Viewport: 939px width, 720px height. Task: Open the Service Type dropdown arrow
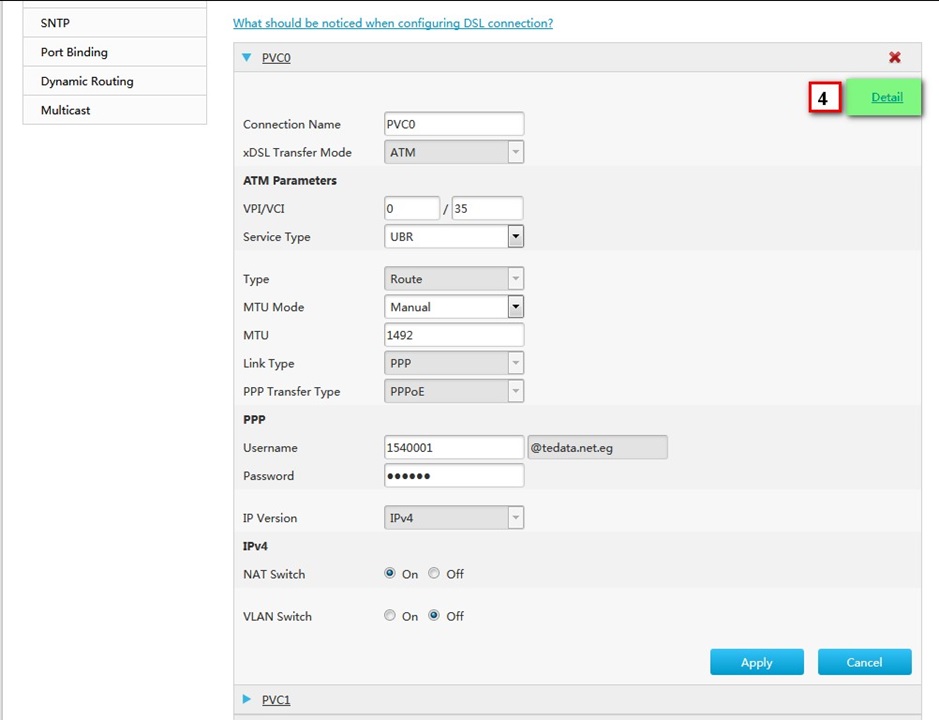click(516, 237)
